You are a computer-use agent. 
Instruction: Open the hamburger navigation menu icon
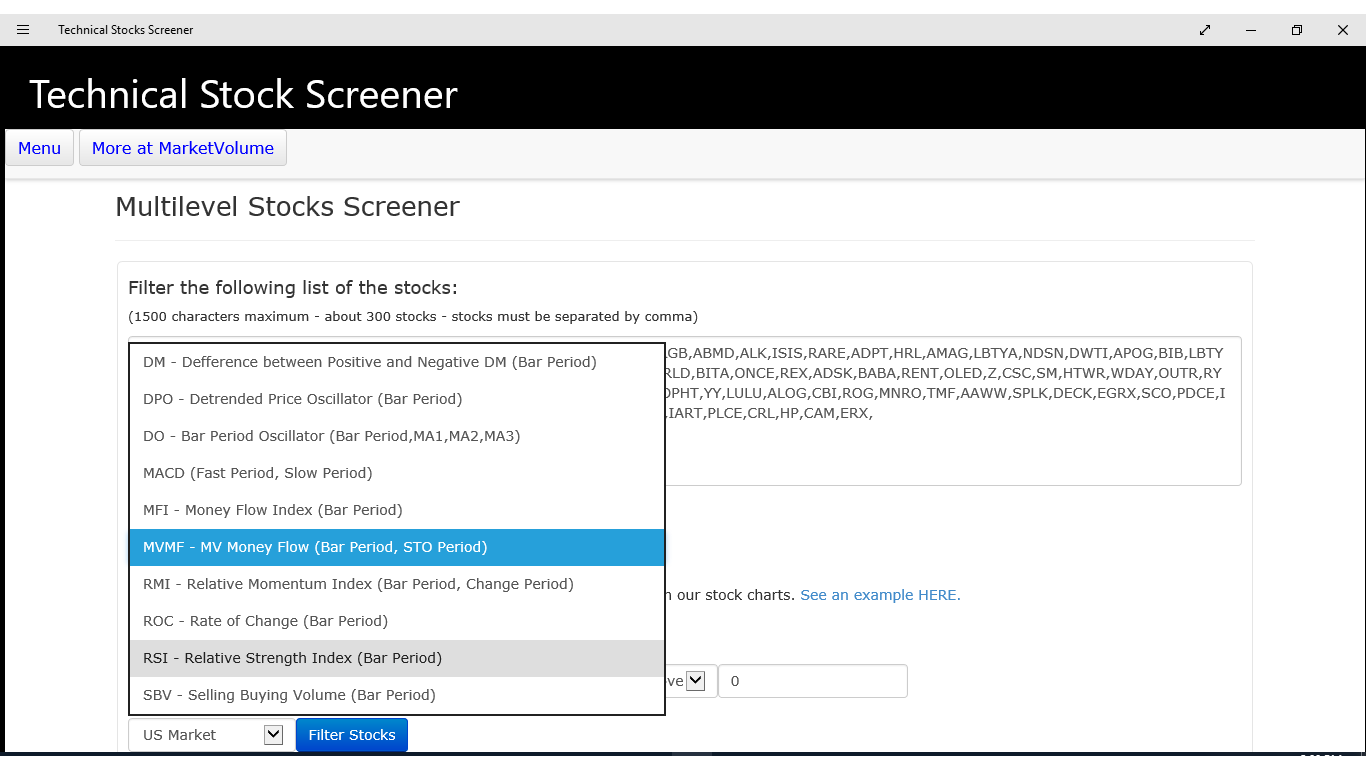[x=23, y=30]
